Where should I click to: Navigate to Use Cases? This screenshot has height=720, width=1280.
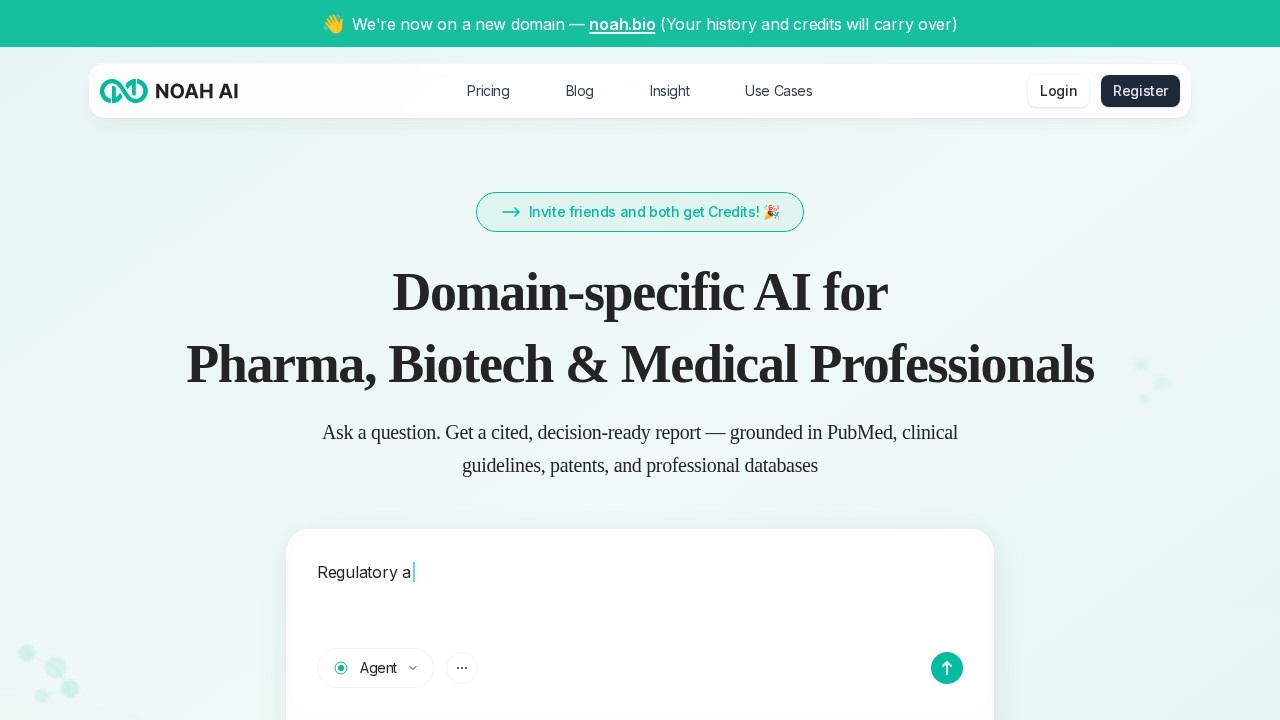[x=778, y=91]
